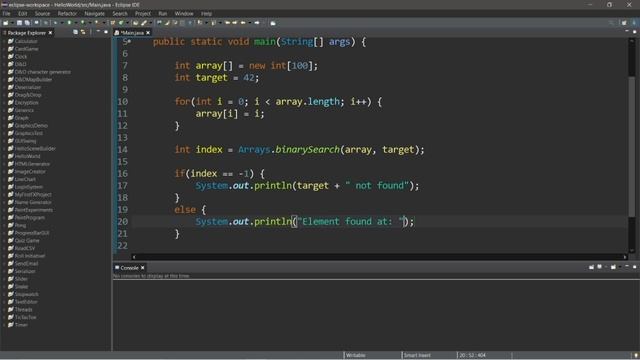The image size is (640, 360).
Task: Select the Quiz Game project
Action: [x=27, y=240]
